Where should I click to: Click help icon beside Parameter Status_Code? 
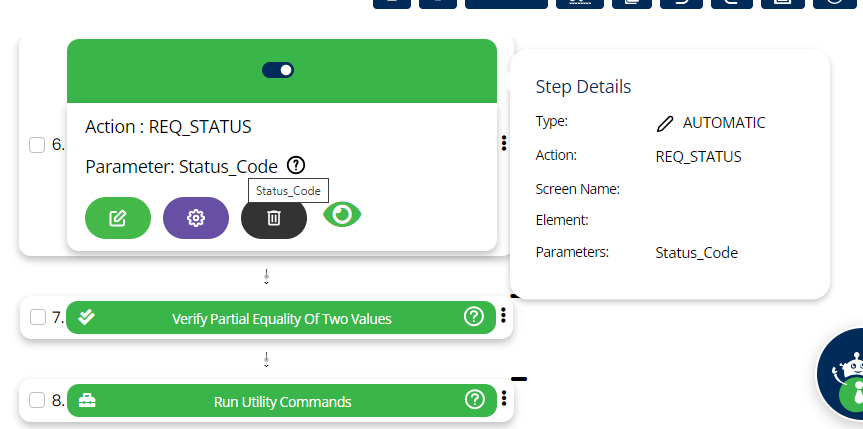point(295,165)
